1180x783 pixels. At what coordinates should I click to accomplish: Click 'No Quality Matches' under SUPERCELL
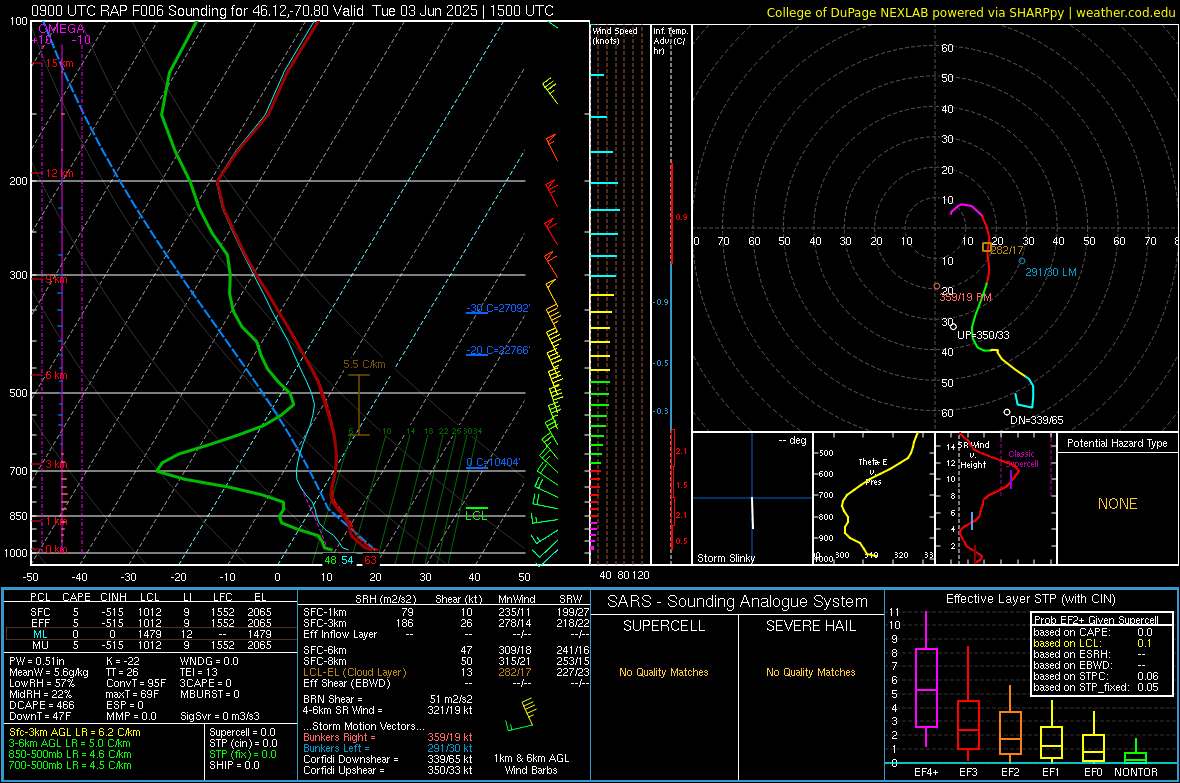pos(664,672)
